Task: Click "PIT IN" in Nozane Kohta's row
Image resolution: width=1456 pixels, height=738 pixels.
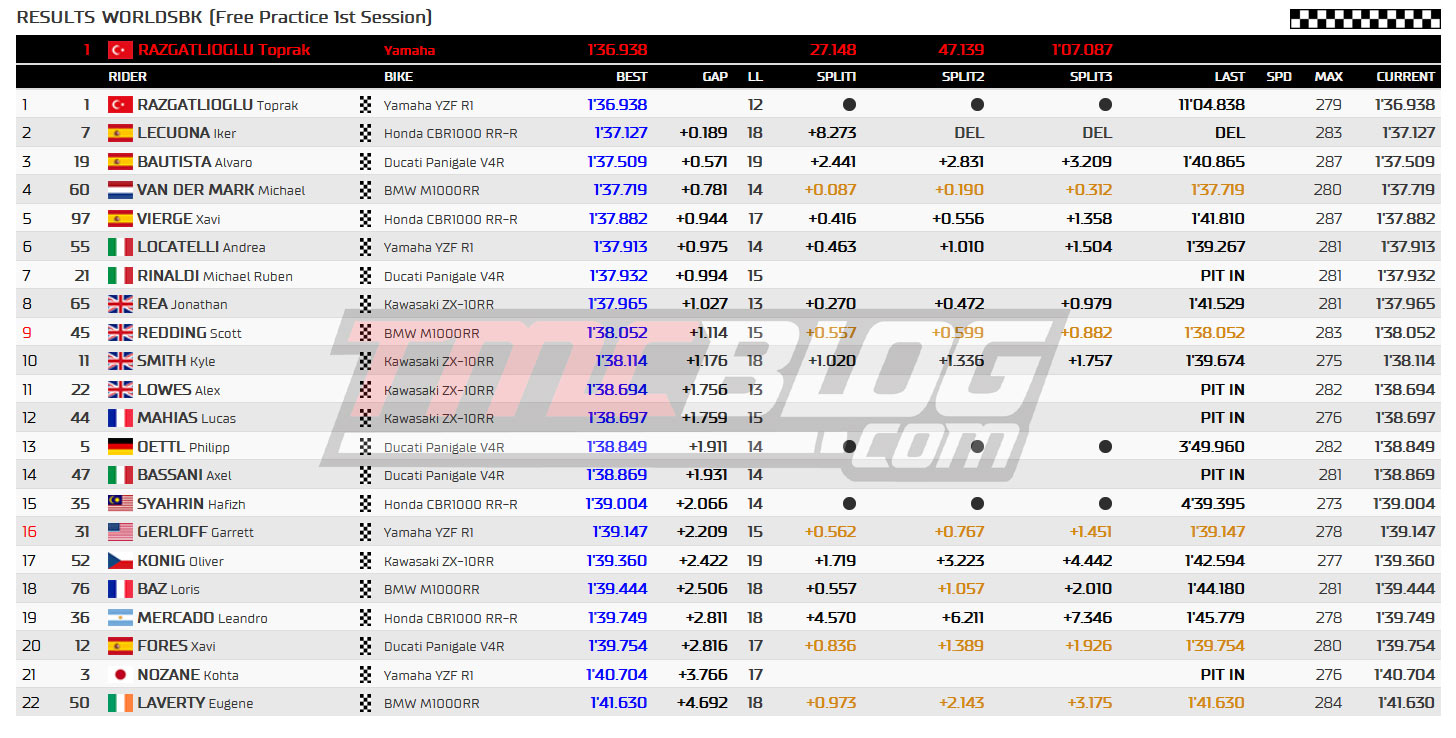Action: 1223,675
